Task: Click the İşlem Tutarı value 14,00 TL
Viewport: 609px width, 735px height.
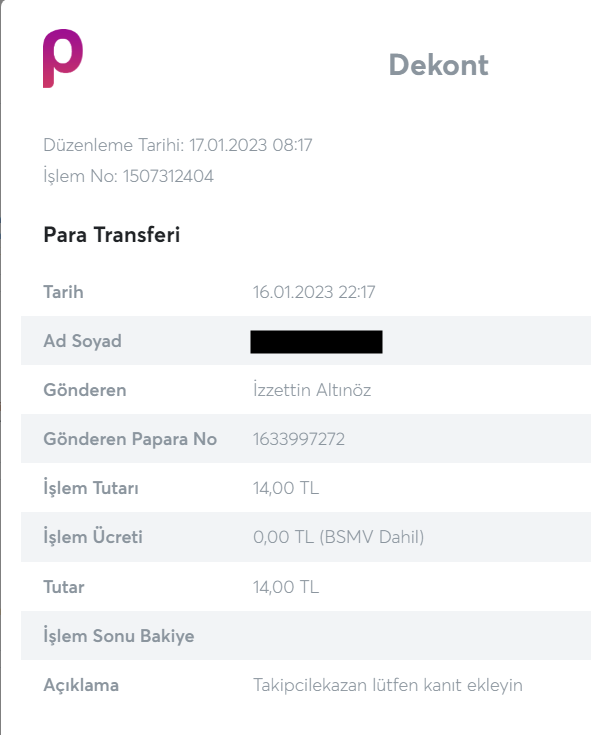Action: click(x=286, y=488)
